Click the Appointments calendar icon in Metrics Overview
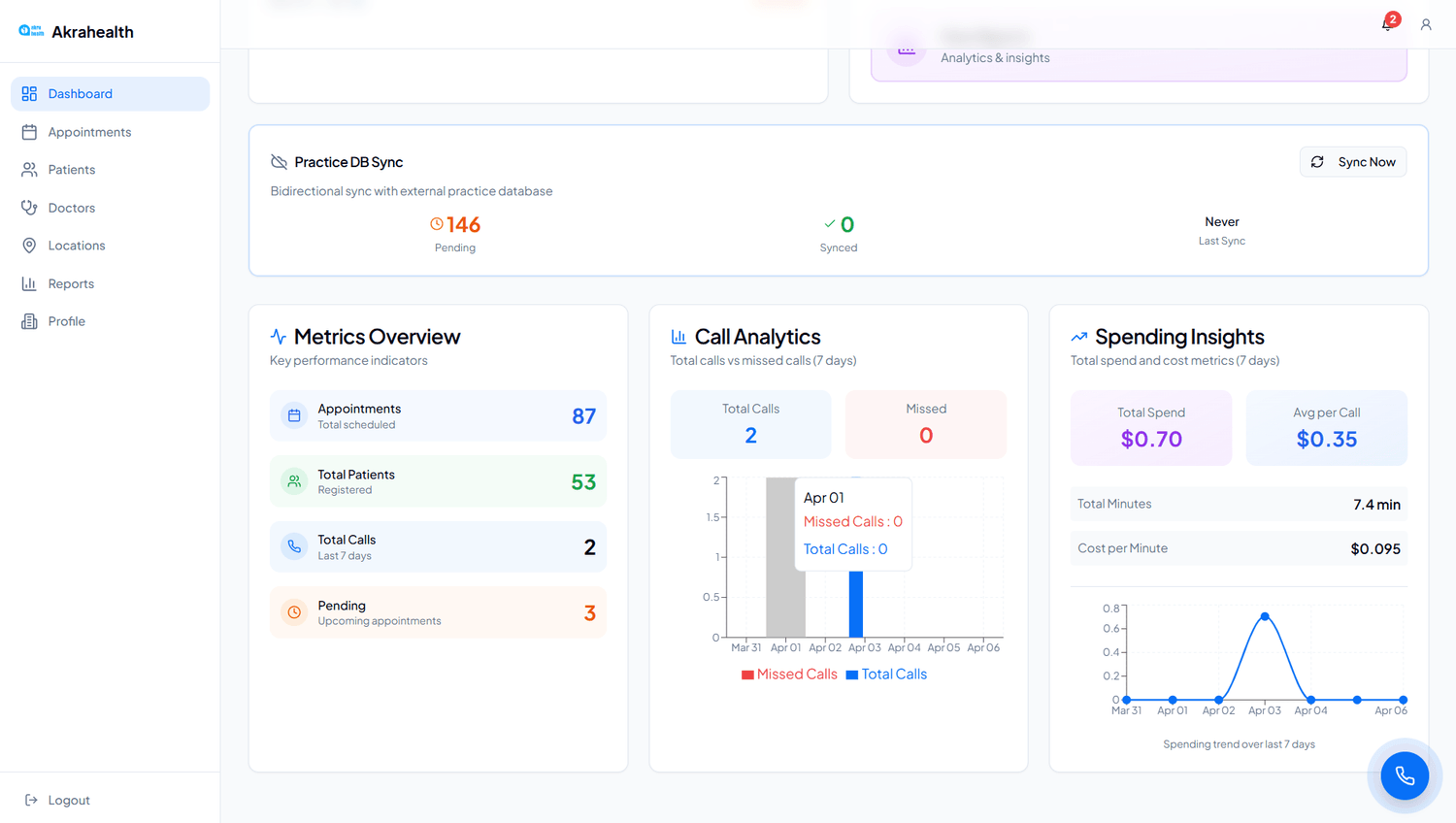The height and width of the screenshot is (823, 1456). [294, 415]
